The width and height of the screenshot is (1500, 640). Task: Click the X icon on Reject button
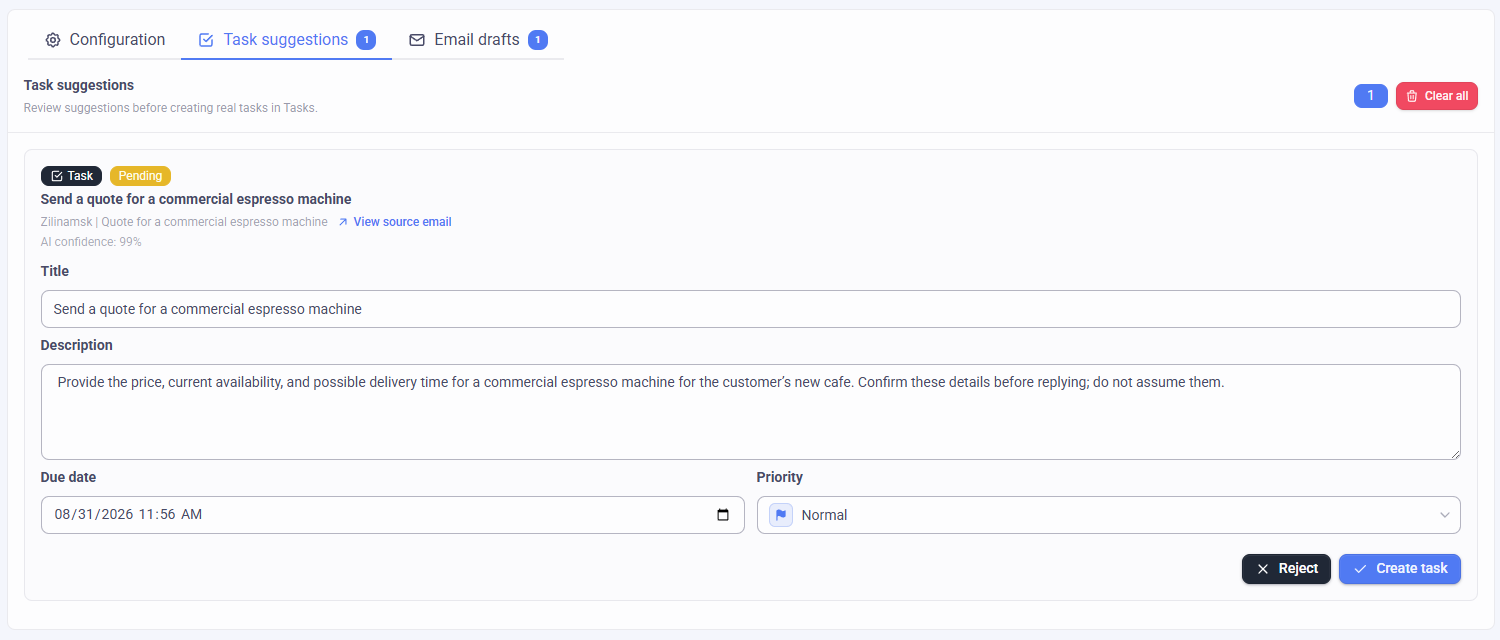pyautogui.click(x=1263, y=569)
